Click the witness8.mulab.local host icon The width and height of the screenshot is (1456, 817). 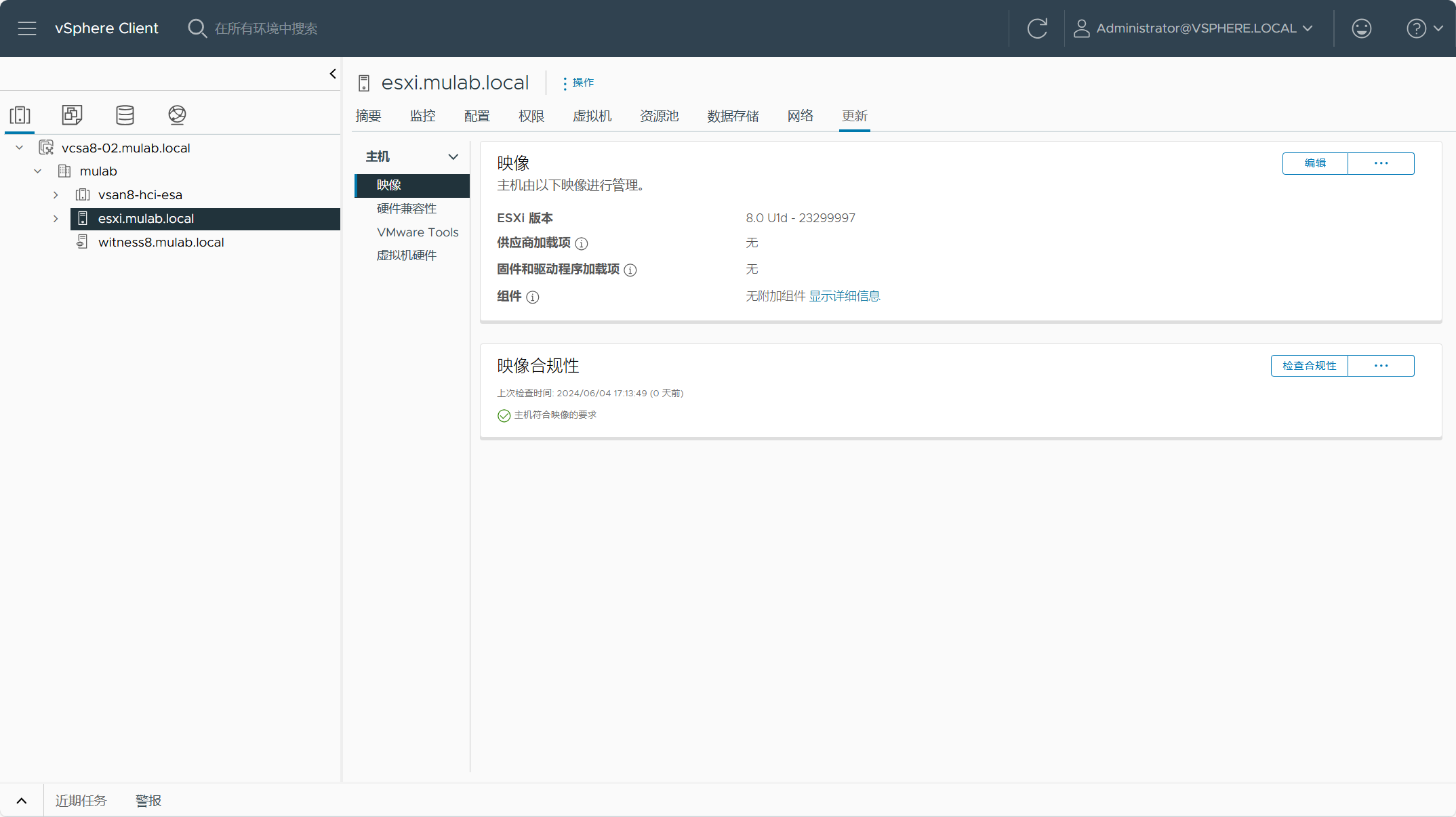point(82,242)
